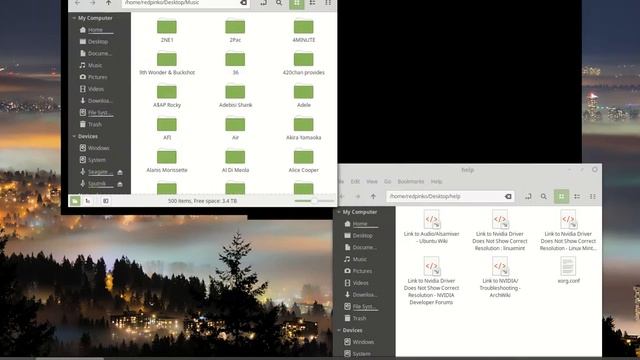
Task: Collapse Devices section in Music window
Action: click(x=74, y=136)
